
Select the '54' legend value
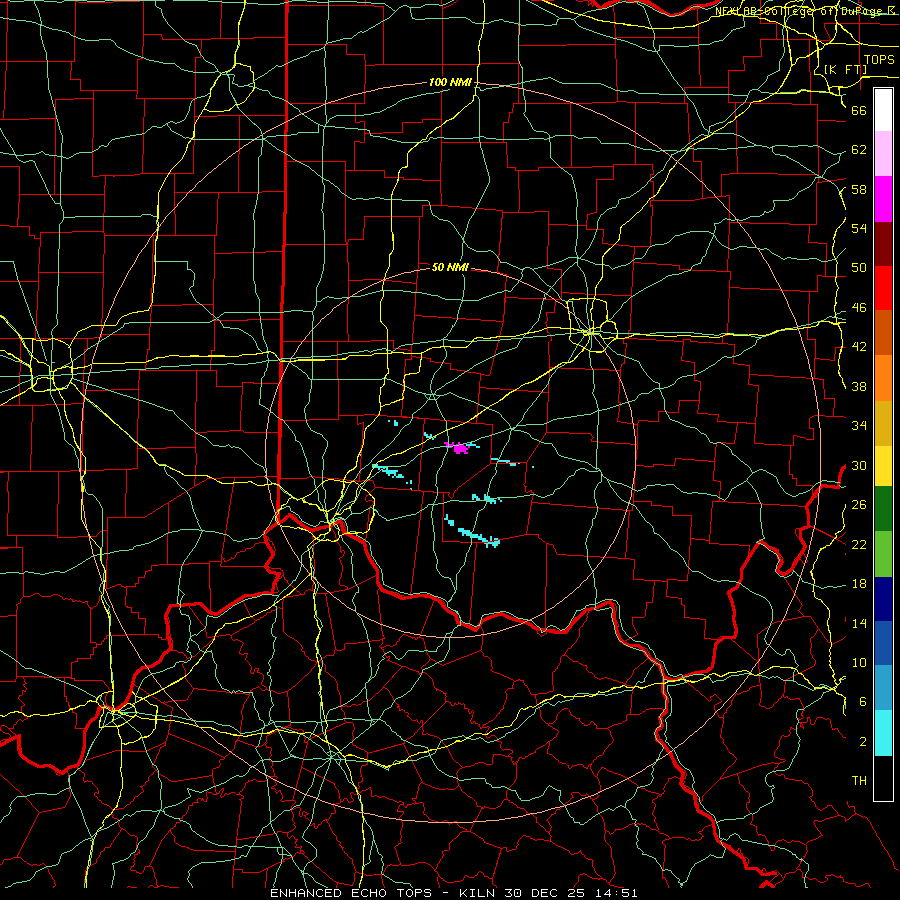(859, 228)
